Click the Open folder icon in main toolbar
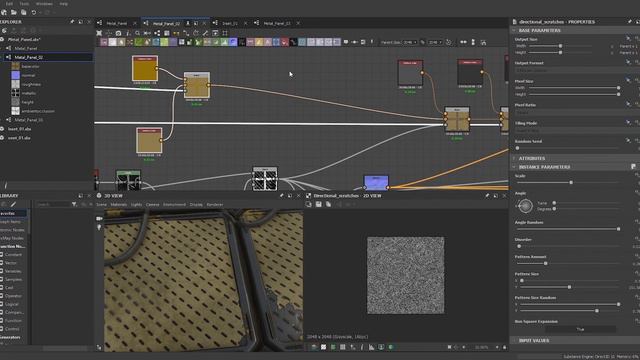 [x=14, y=13]
